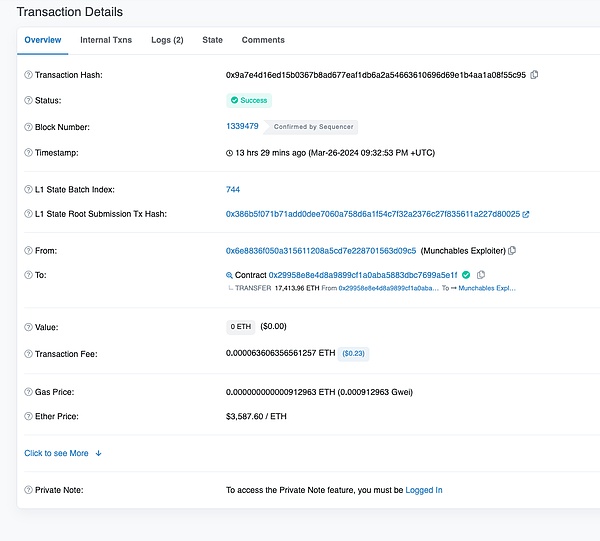Open the Logs (2) tab
600x541 pixels.
point(166,40)
